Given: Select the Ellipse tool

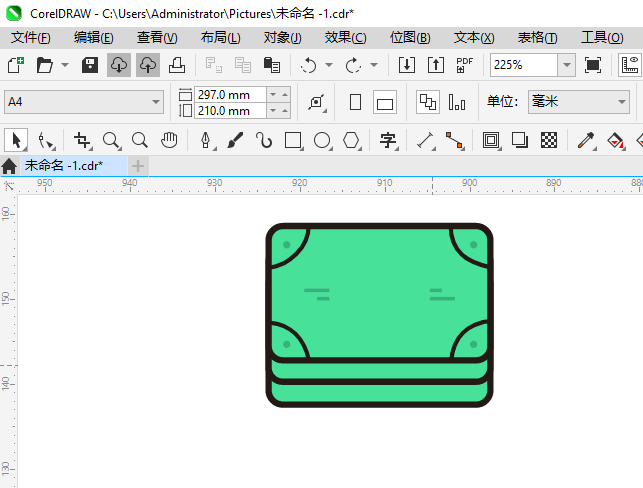Looking at the screenshot, I should pyautogui.click(x=322, y=140).
